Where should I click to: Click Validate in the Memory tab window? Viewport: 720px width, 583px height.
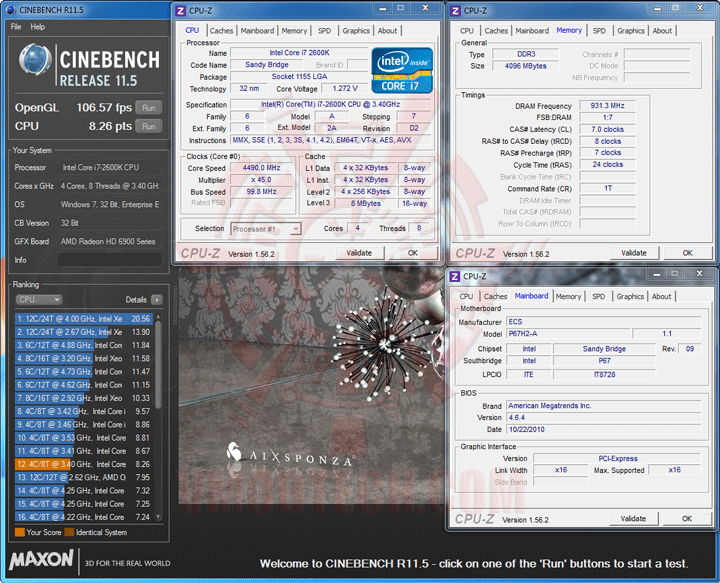pyautogui.click(x=634, y=253)
